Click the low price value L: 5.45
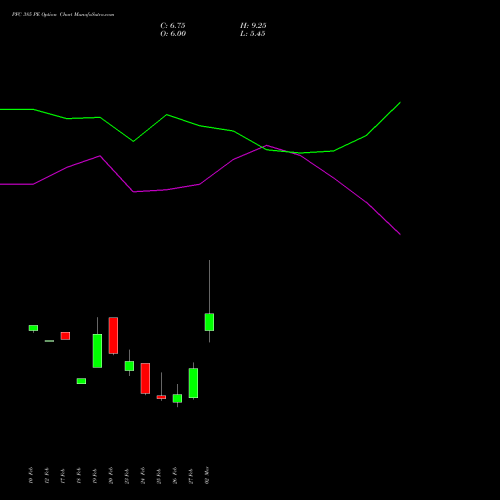Screen dimensions: 500x500 pos(253,34)
